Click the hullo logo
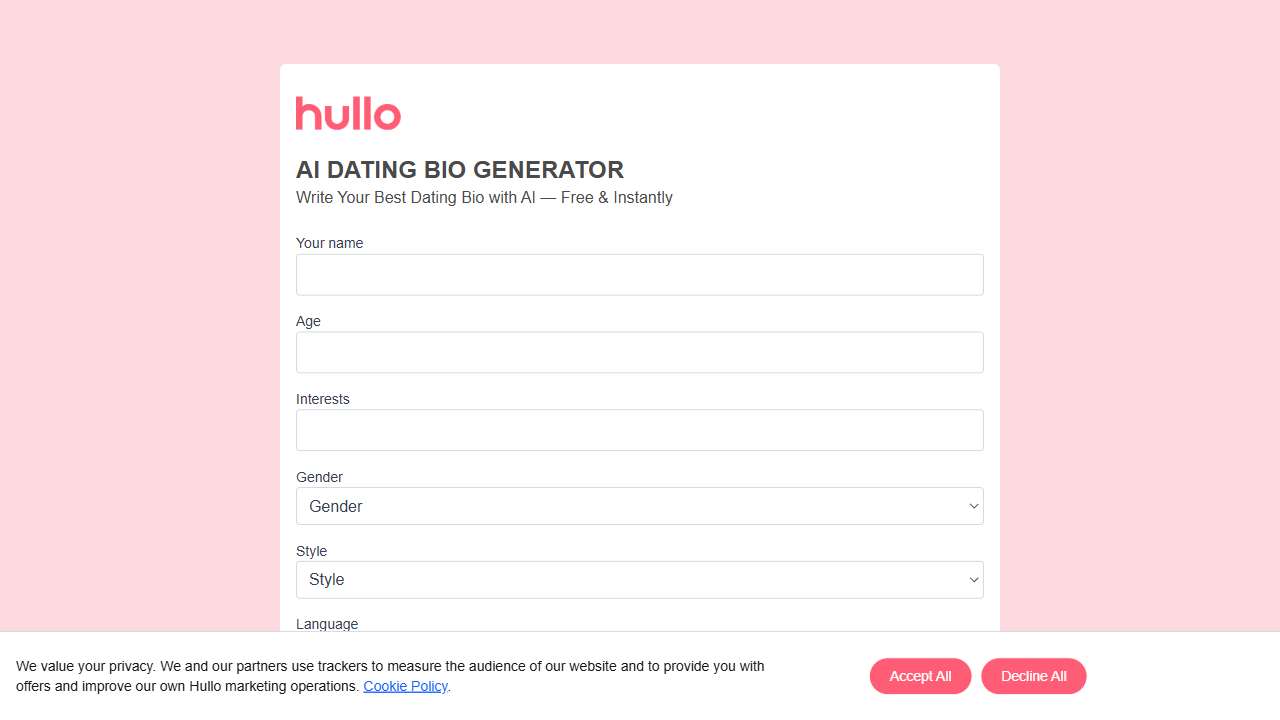Screen dimensions: 1280x720 coord(348,113)
